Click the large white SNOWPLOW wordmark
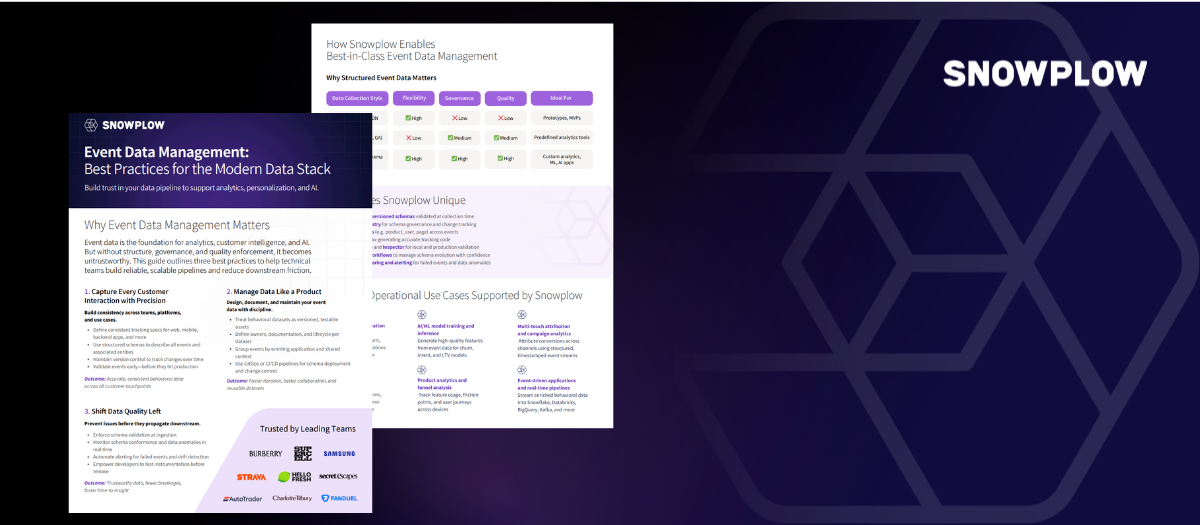Screen dimensions: 1200x525 point(1045,74)
